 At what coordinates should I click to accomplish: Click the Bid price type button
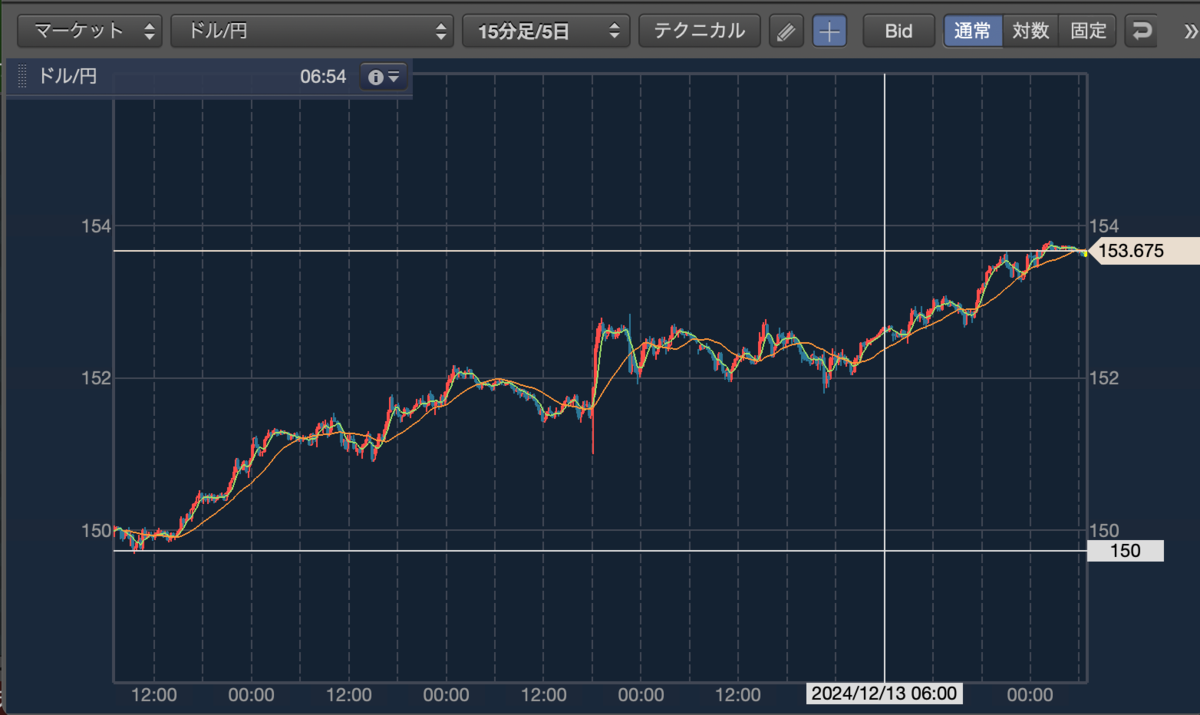[x=898, y=31]
